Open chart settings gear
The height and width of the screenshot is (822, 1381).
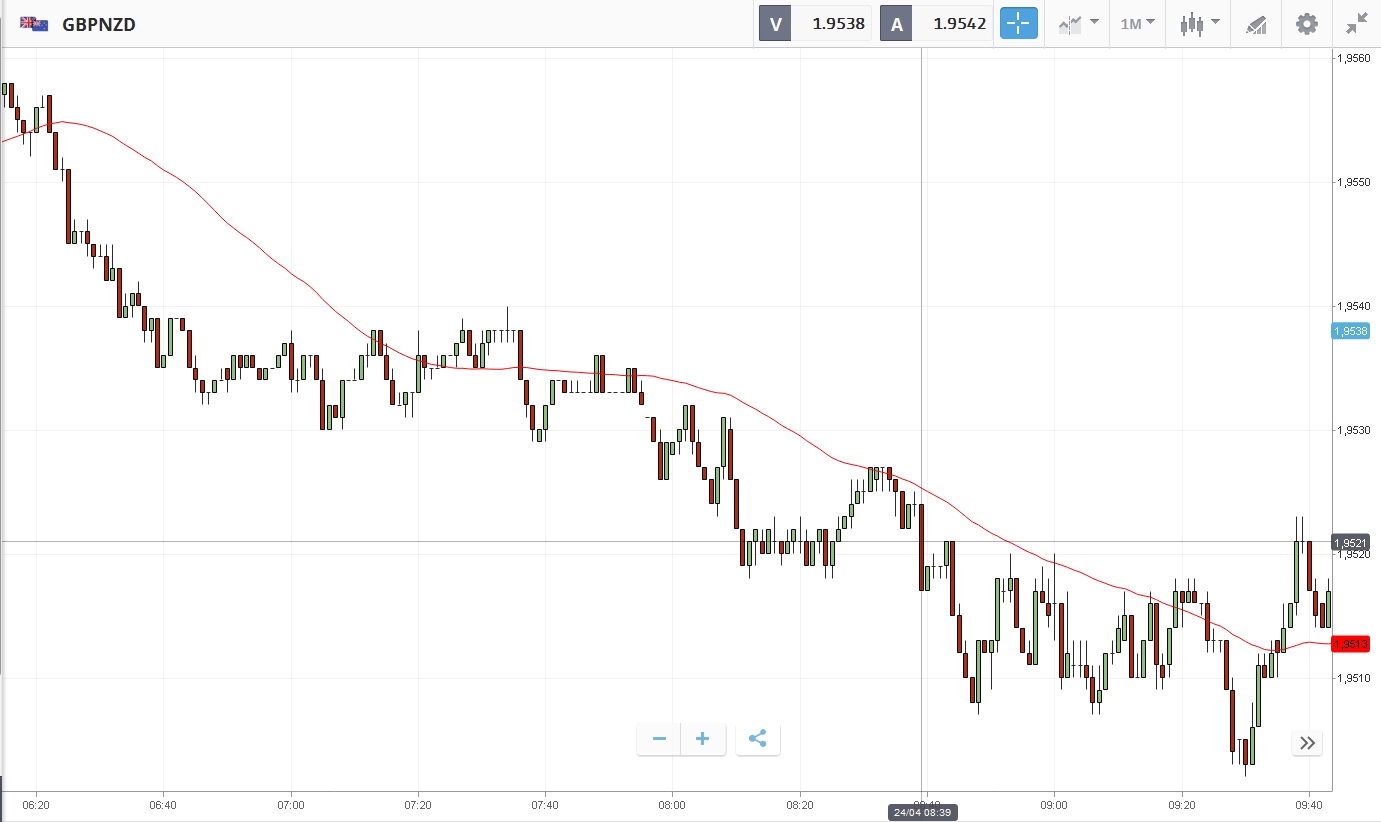(x=1307, y=24)
